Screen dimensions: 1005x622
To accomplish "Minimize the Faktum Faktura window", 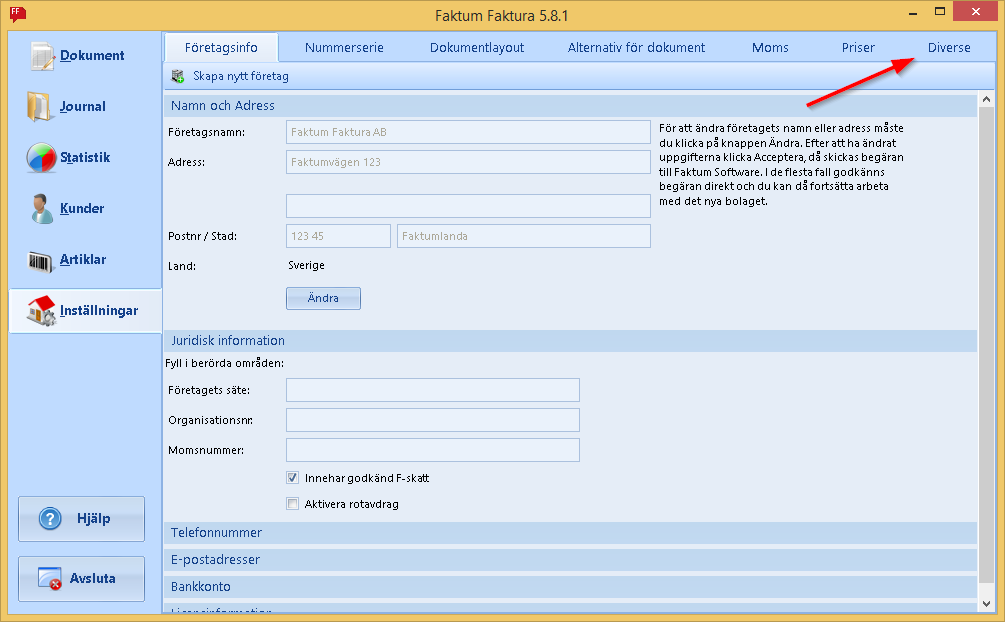I will 913,13.
